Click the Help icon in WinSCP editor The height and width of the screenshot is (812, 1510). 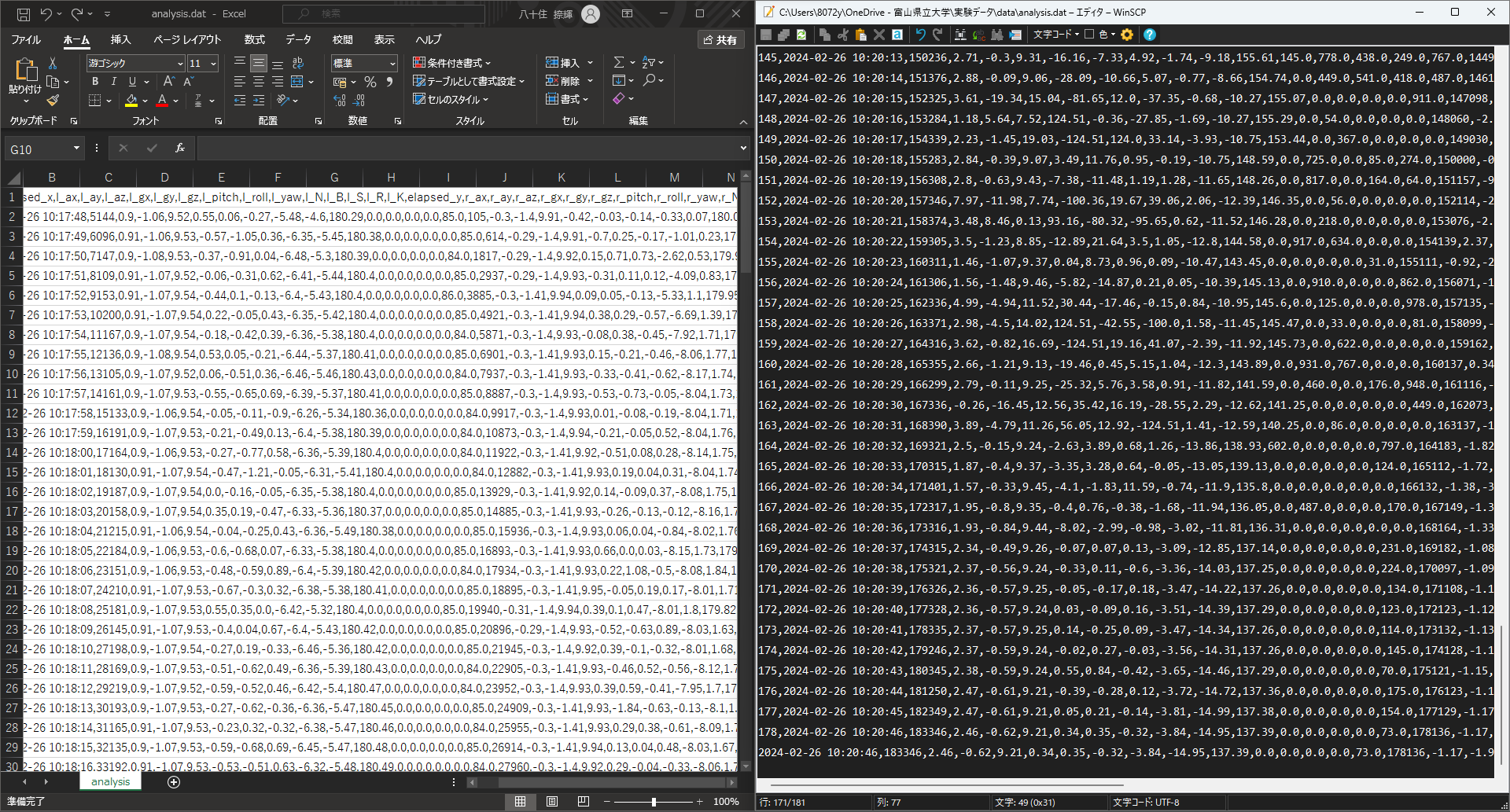[x=1150, y=35]
